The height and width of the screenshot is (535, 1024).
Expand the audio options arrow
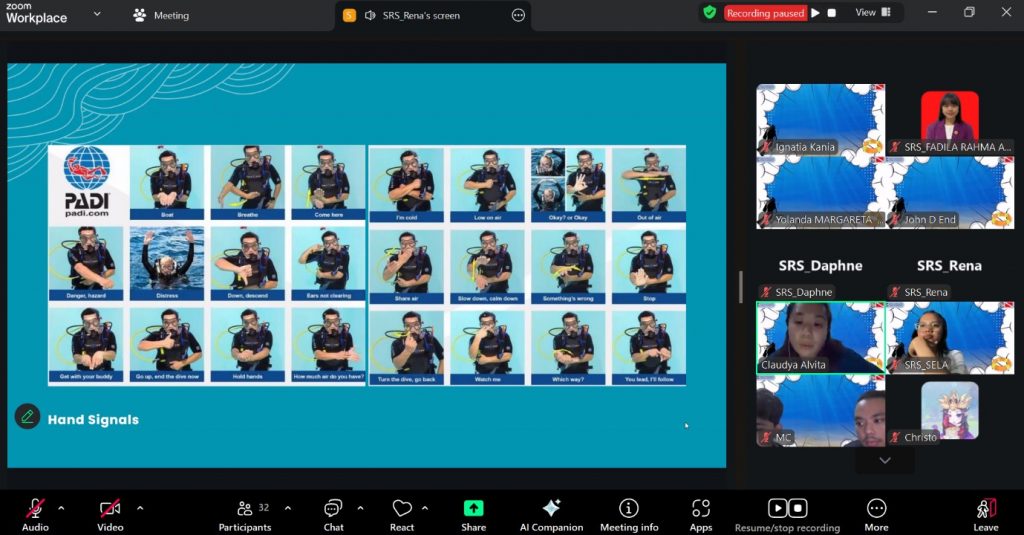click(61, 507)
